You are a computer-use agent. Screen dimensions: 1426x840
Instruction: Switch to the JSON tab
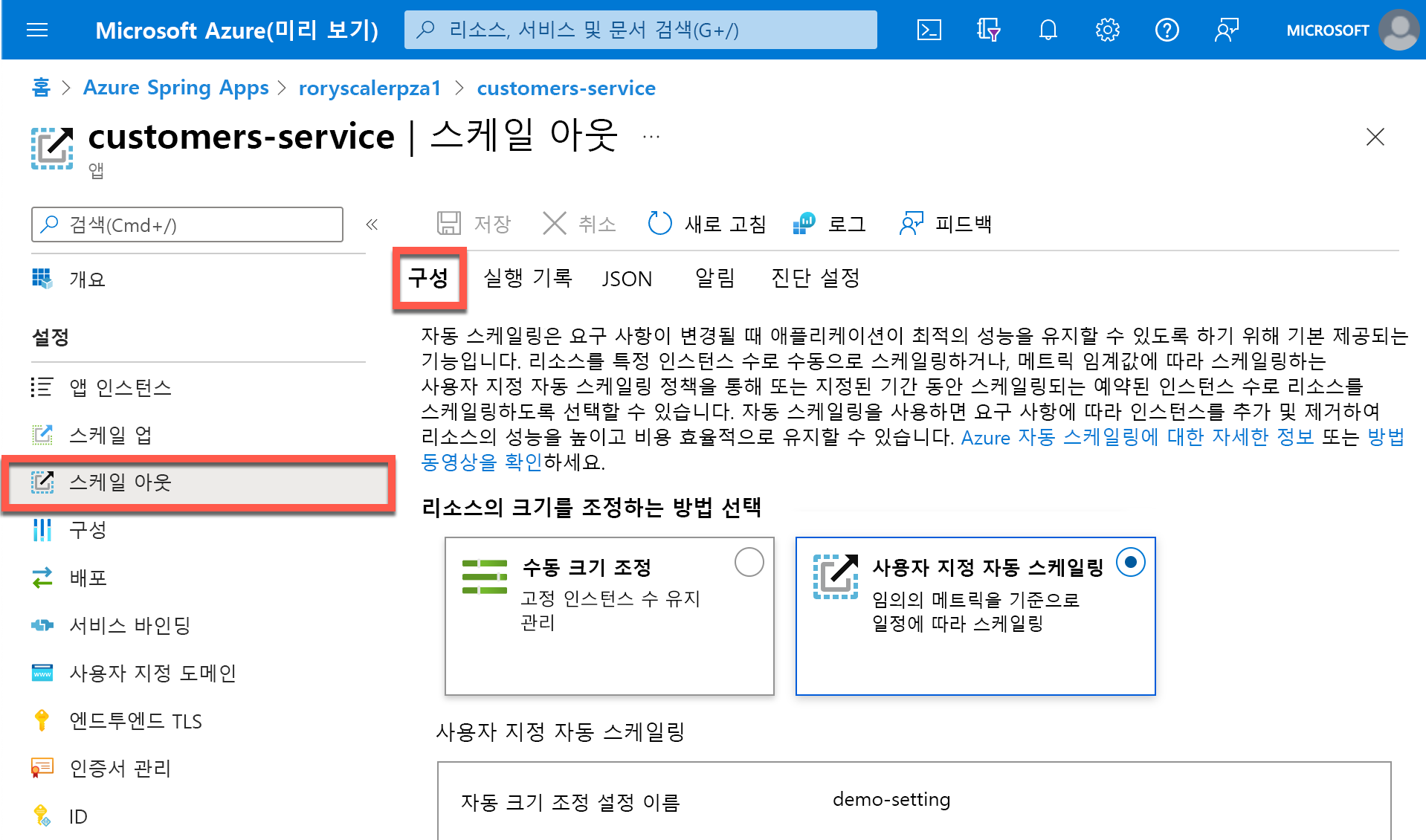pos(627,278)
